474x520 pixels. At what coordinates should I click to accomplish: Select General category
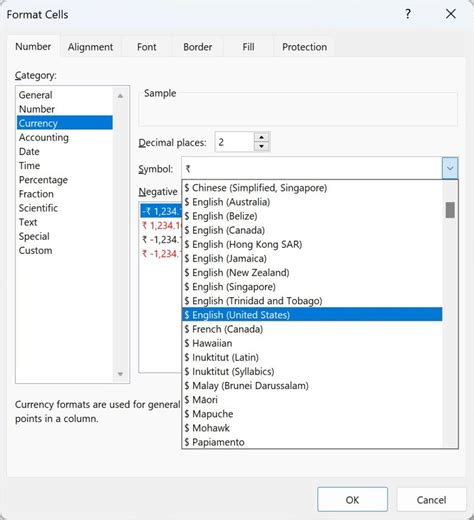65,95
